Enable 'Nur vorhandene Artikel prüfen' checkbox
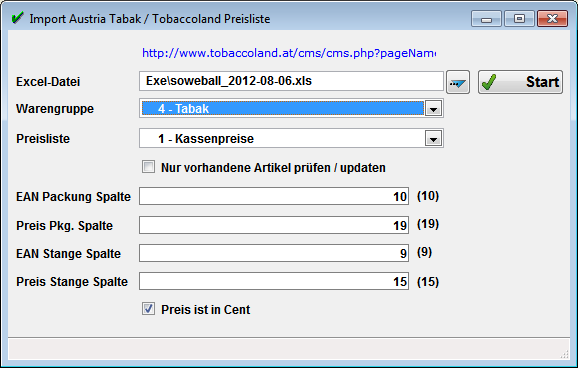This screenshot has height=368, width=578. 149,167
